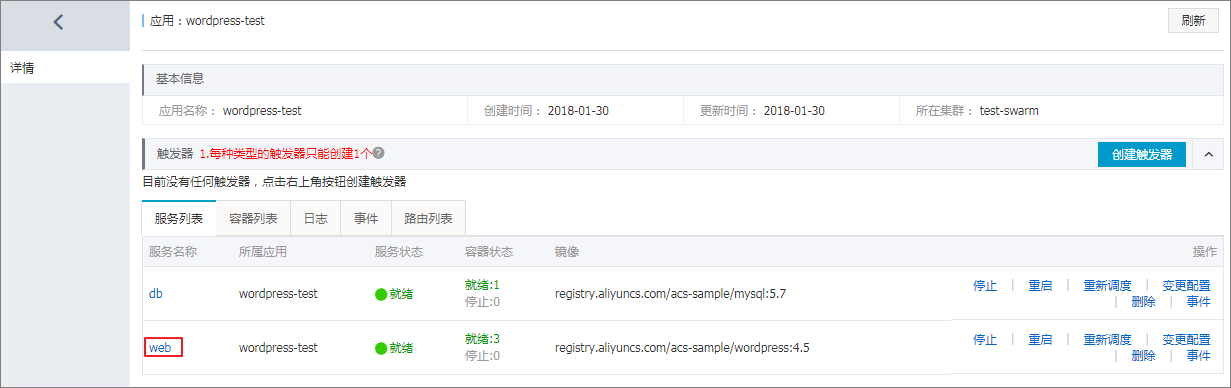This screenshot has height=388, width=1231.
Task: Click the 刷新 refresh button
Action: 1193,20
